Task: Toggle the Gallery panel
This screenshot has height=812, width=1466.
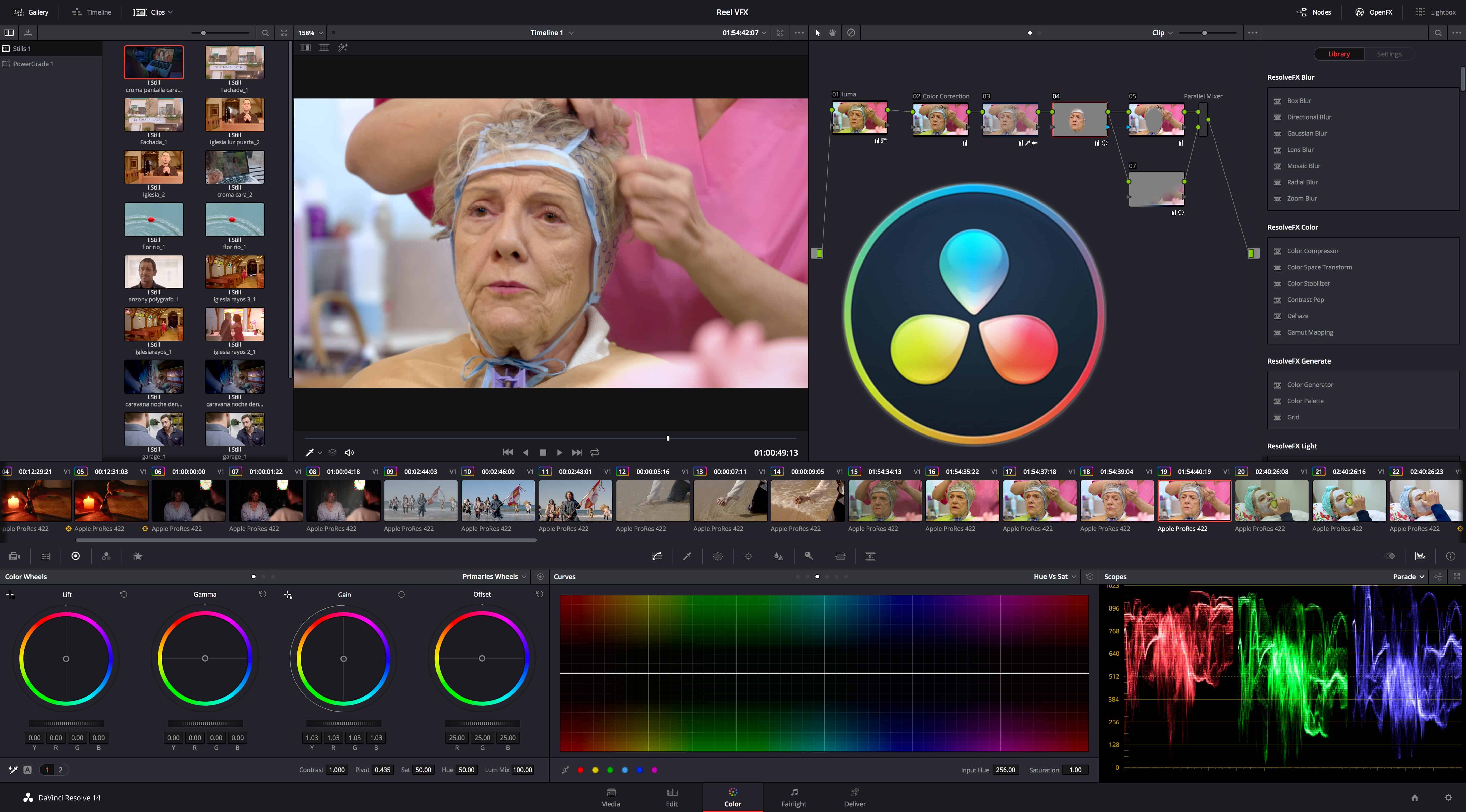Action: (31, 12)
